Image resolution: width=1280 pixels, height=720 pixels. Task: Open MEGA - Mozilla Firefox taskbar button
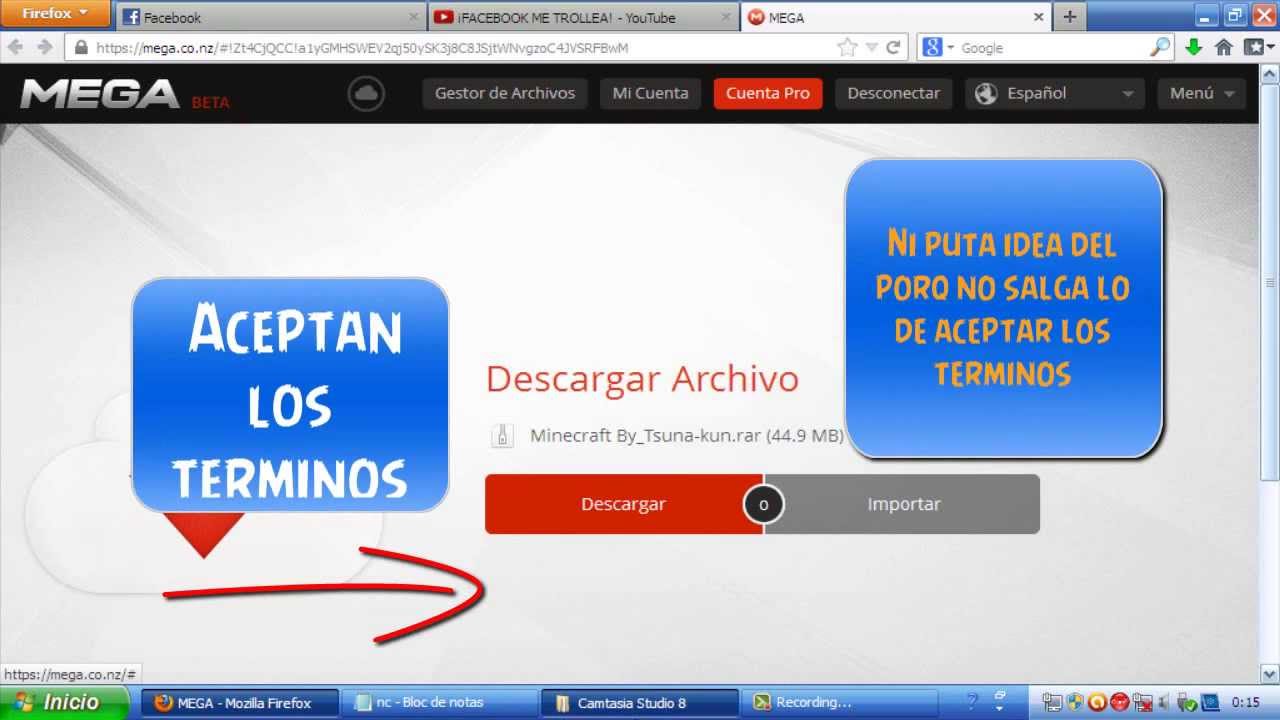[240, 702]
